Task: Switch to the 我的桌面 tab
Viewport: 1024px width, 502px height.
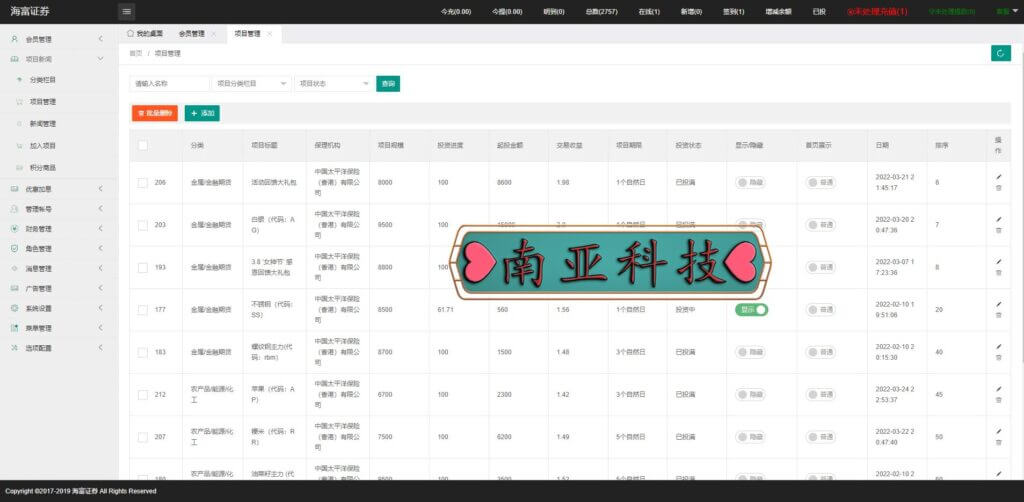Action: coord(145,34)
